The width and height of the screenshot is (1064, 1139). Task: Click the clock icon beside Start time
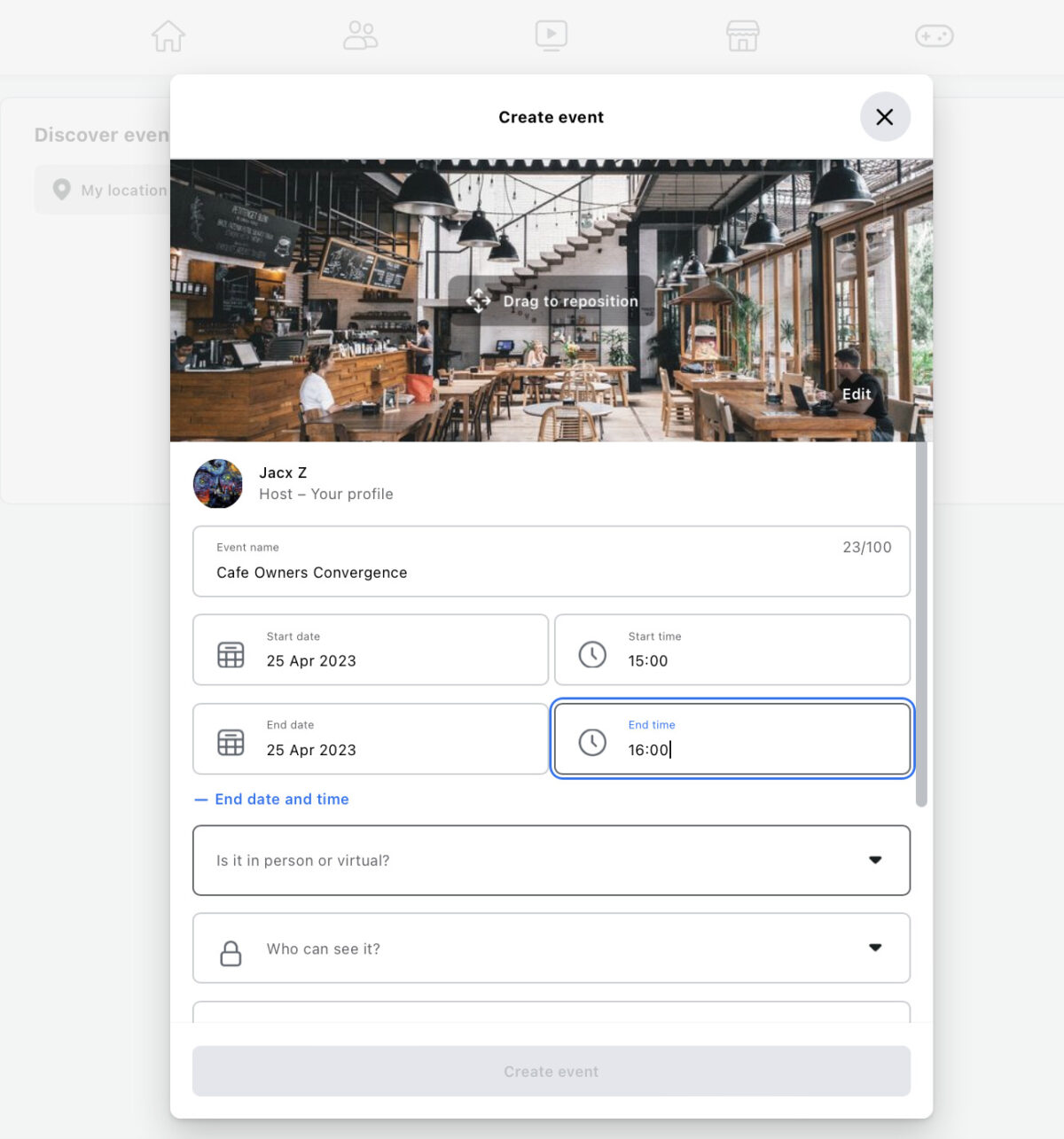click(592, 653)
